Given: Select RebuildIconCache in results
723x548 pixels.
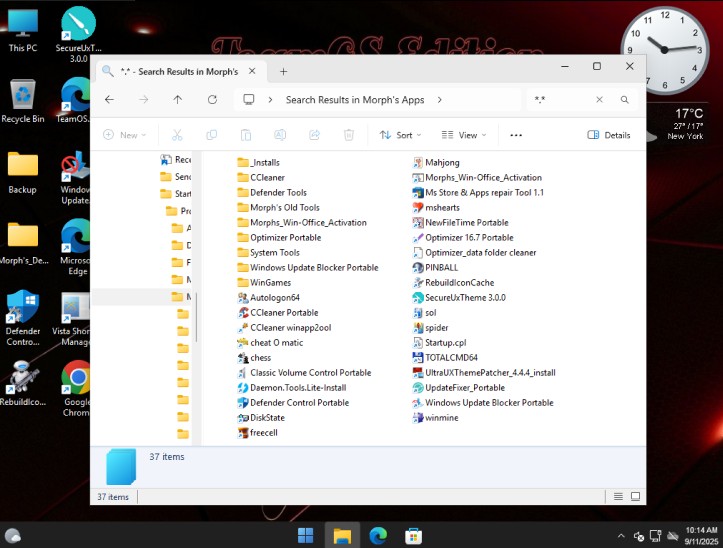Looking at the screenshot, I should coord(453,283).
